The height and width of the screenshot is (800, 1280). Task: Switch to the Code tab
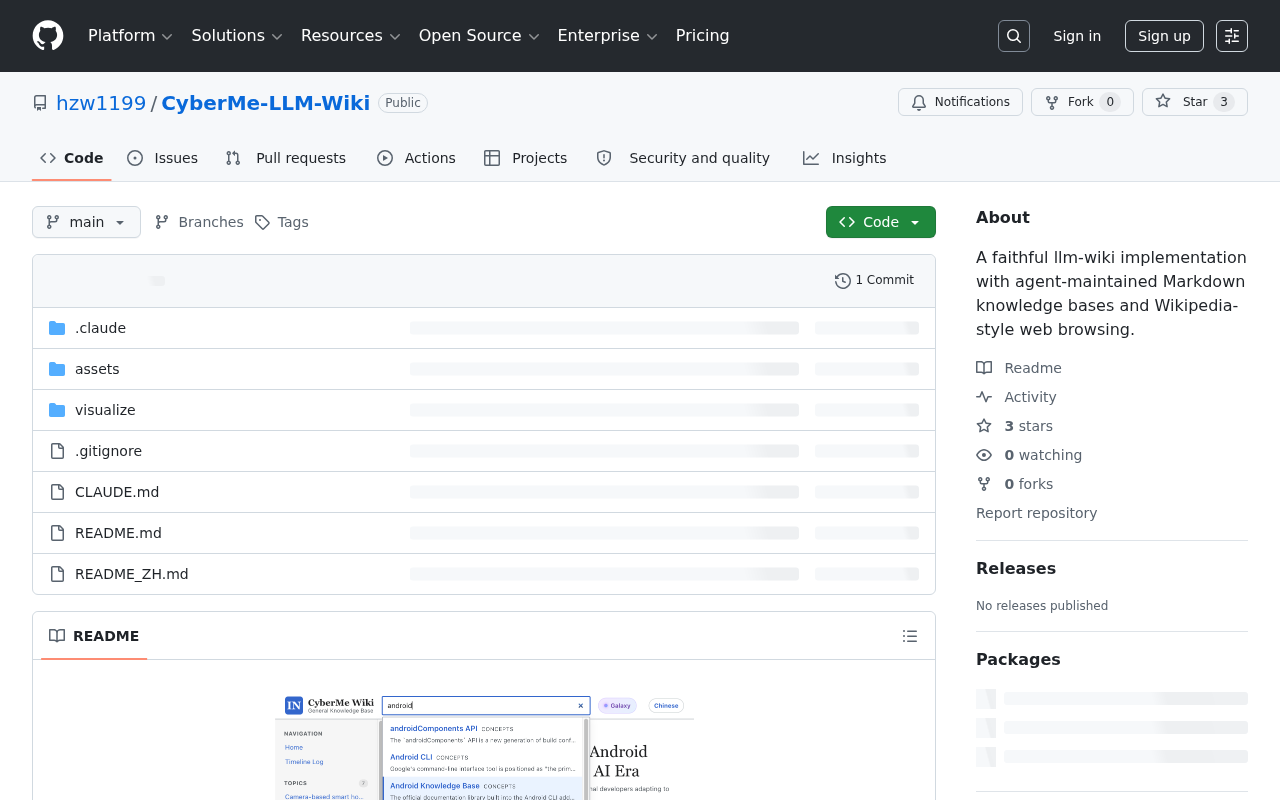tap(72, 158)
